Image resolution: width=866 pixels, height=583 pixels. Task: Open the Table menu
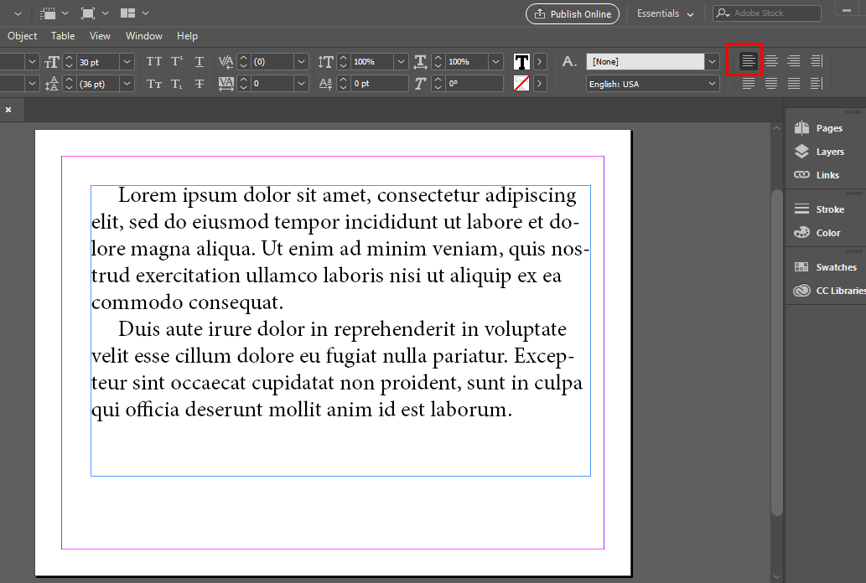[63, 36]
